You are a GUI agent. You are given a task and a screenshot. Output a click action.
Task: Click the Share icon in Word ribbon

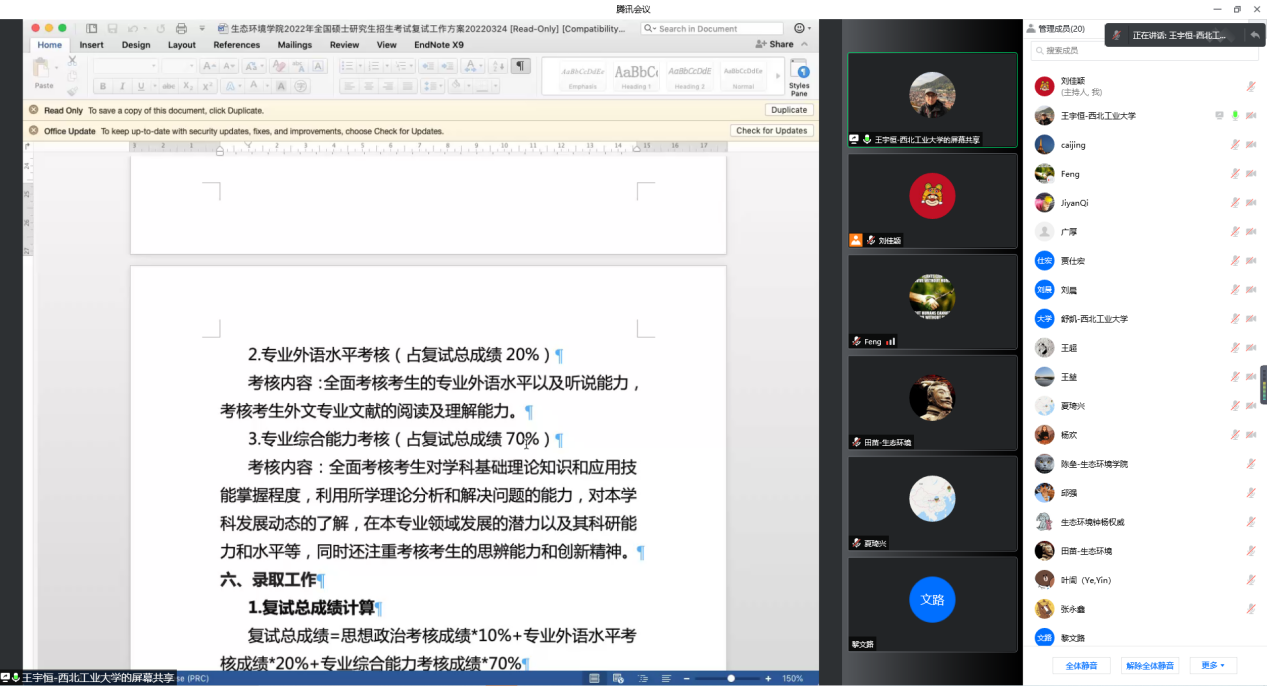point(775,44)
